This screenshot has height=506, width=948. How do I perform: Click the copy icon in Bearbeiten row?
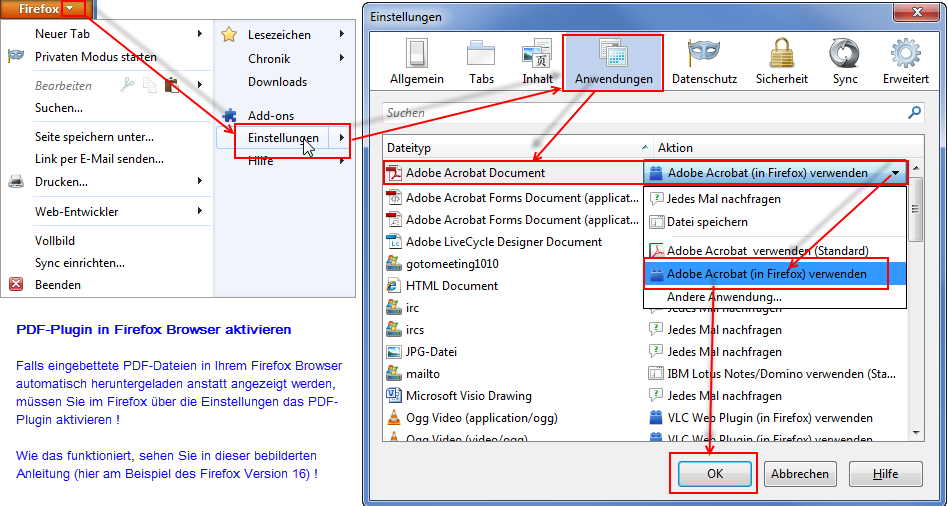(149, 85)
